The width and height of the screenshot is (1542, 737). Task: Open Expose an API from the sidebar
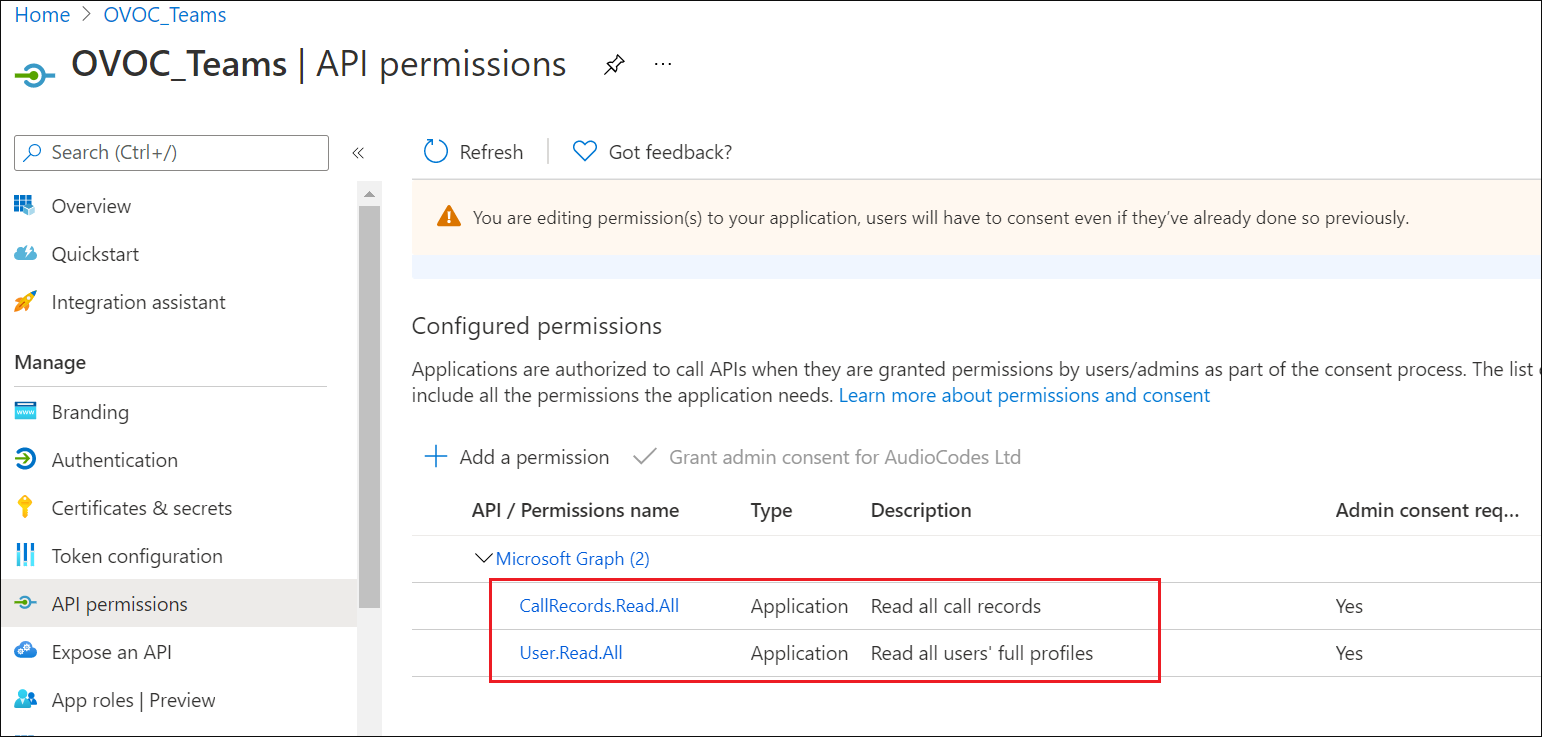click(111, 652)
